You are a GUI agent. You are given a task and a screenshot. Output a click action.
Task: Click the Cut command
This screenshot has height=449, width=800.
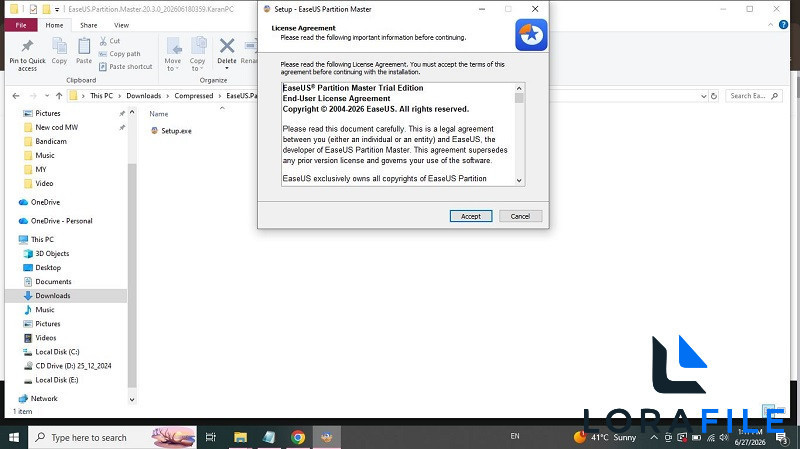pos(110,41)
